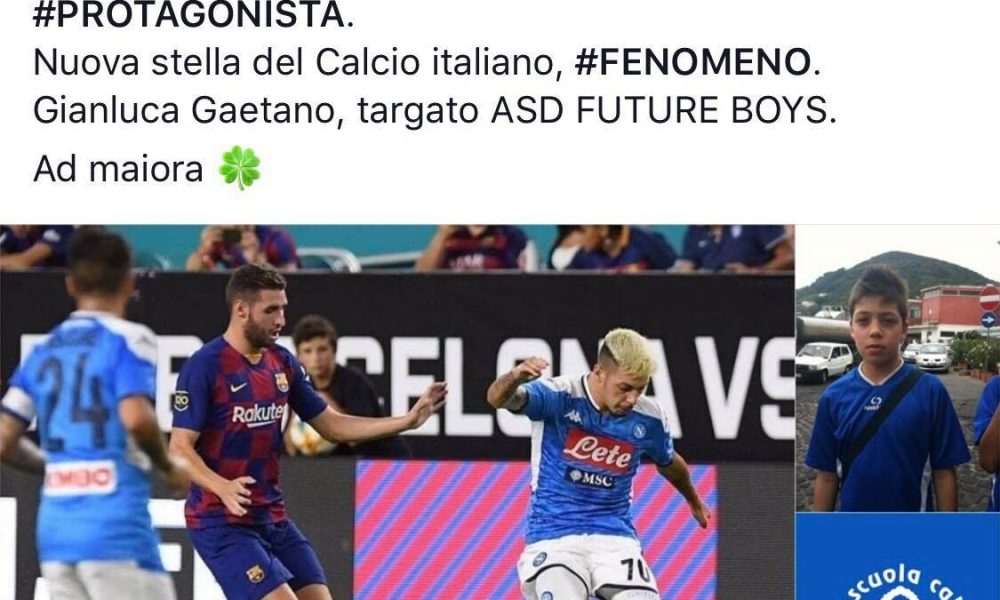1000x600 pixels.
Task: Click the four-leaf clover emoji
Action: [240, 169]
